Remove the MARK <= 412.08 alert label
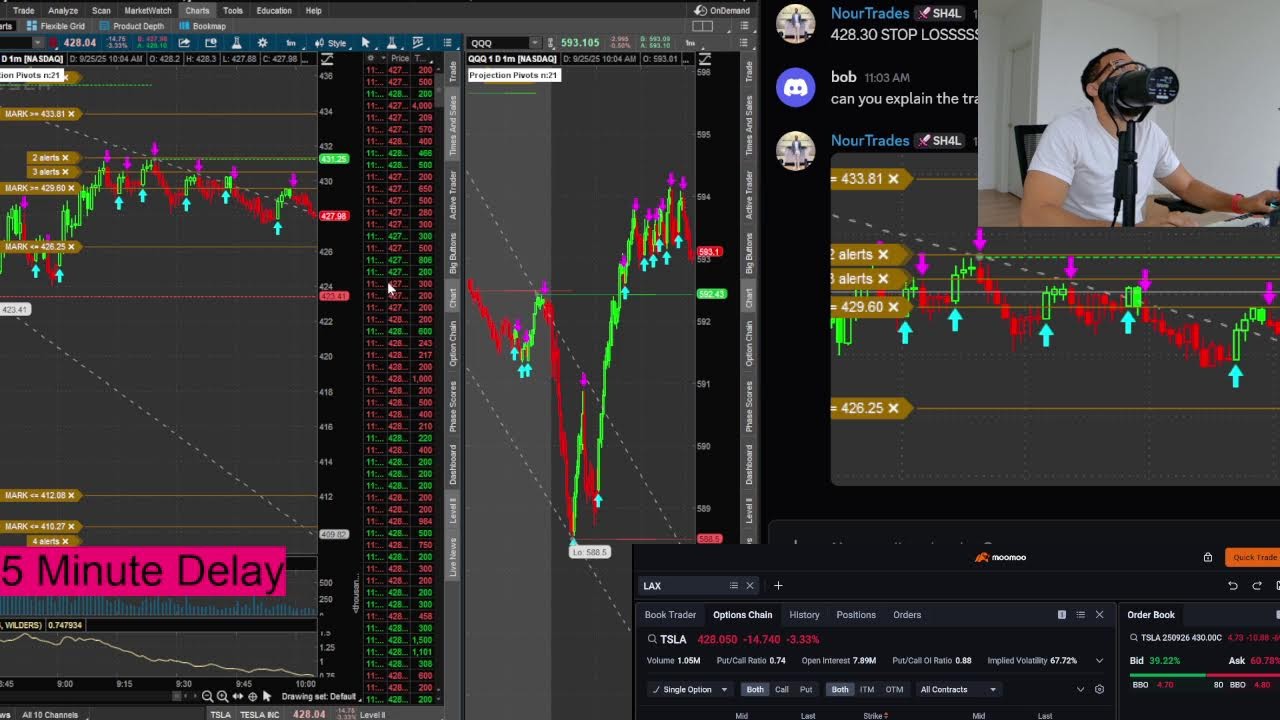 pos(71,495)
